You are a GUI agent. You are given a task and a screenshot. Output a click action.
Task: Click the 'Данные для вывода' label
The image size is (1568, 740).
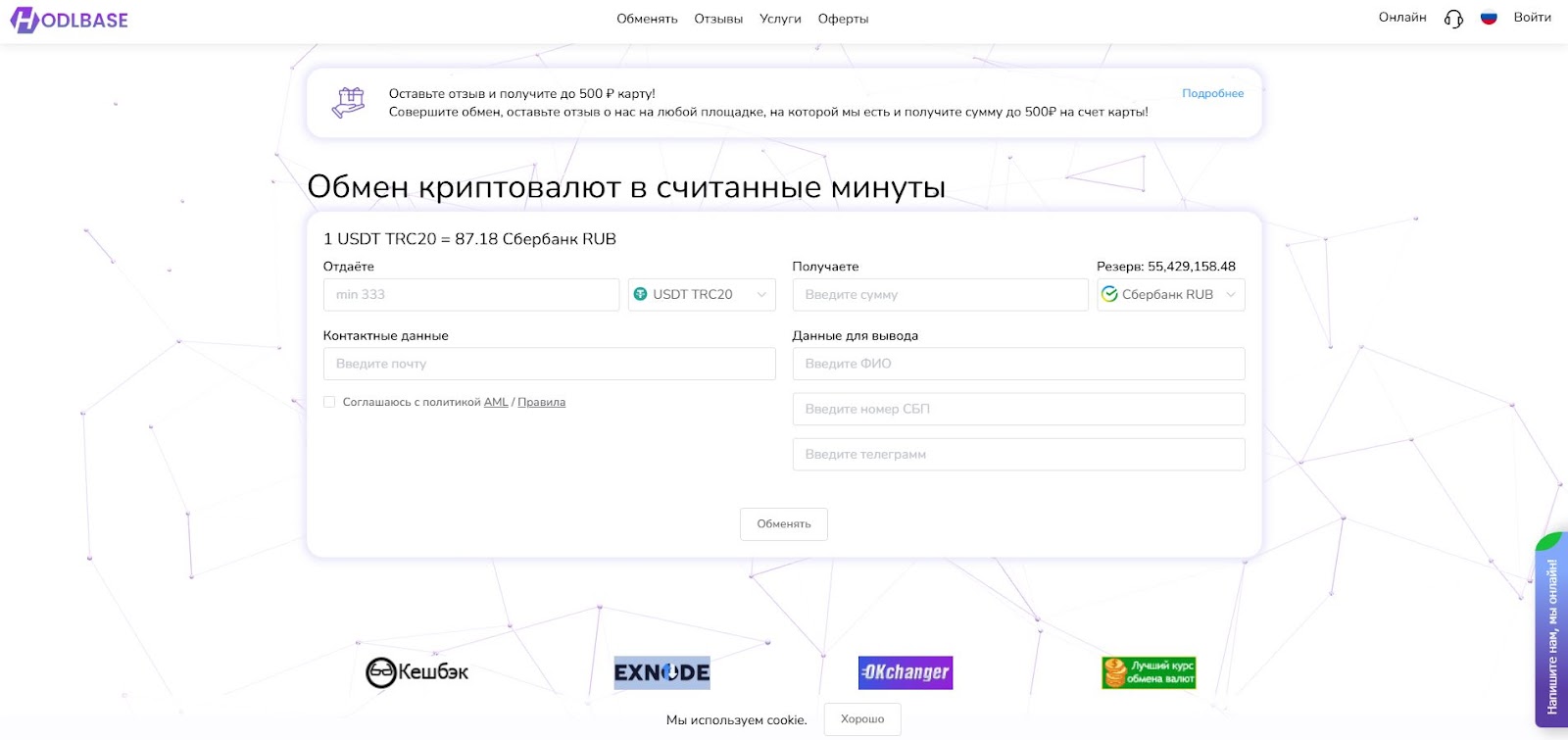[856, 335]
